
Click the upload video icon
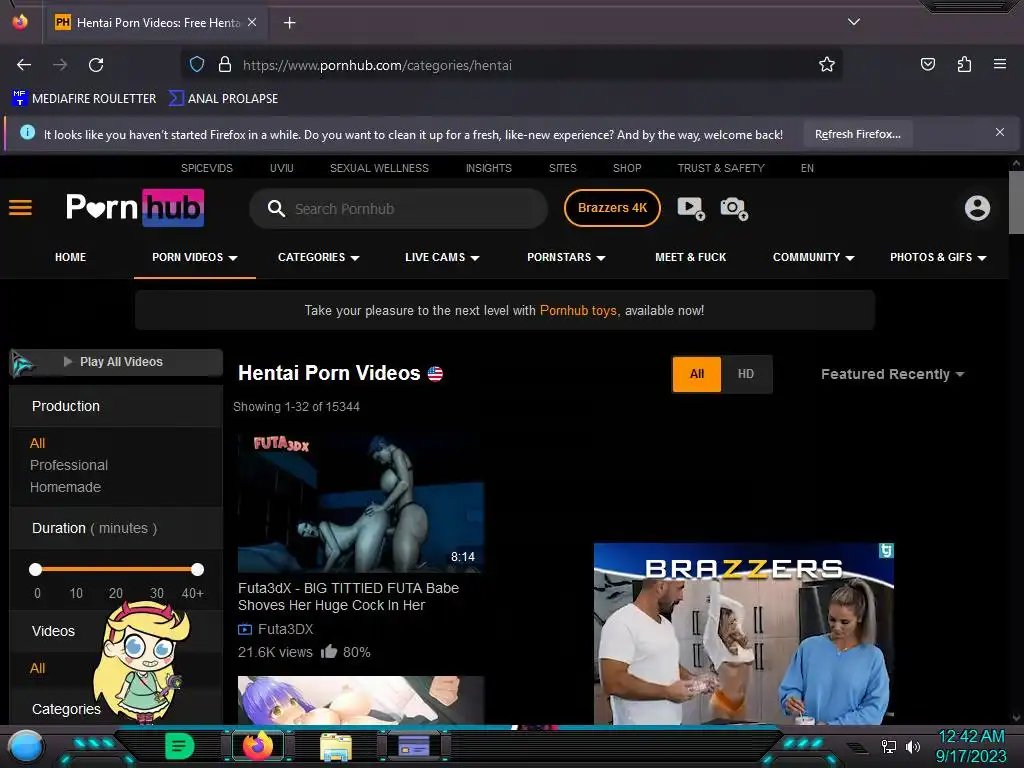[x=691, y=208]
